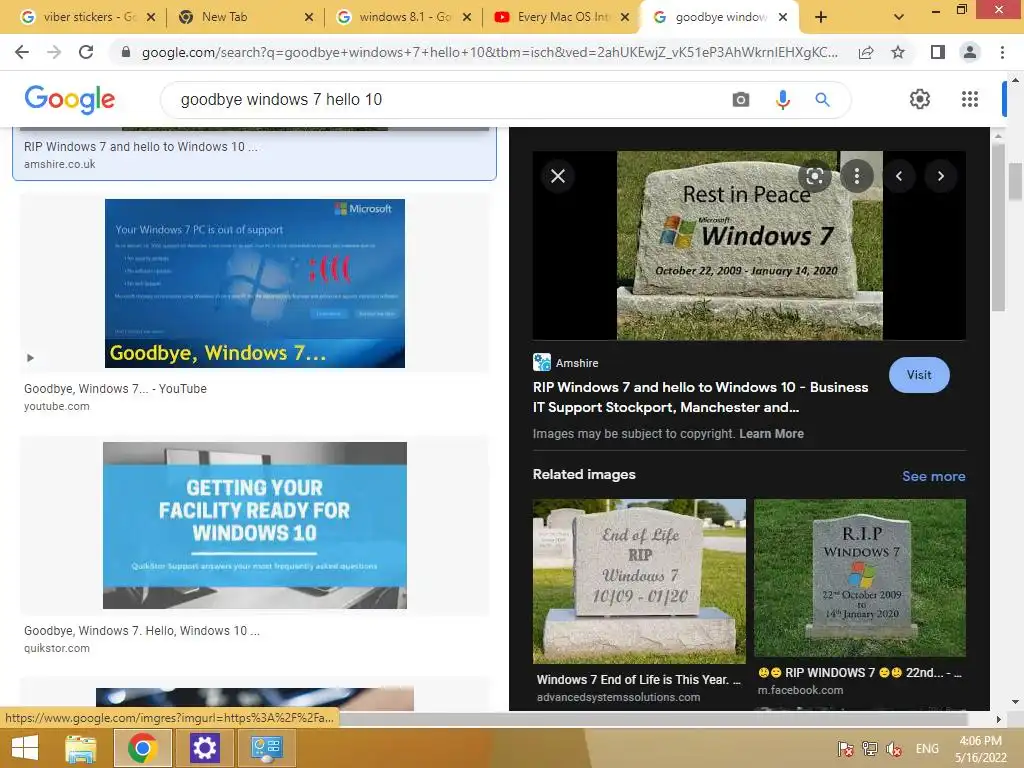The image size is (1024, 768).
Task: Select Getting Your Facility Ready for Windows 10 image
Action: [x=255, y=525]
